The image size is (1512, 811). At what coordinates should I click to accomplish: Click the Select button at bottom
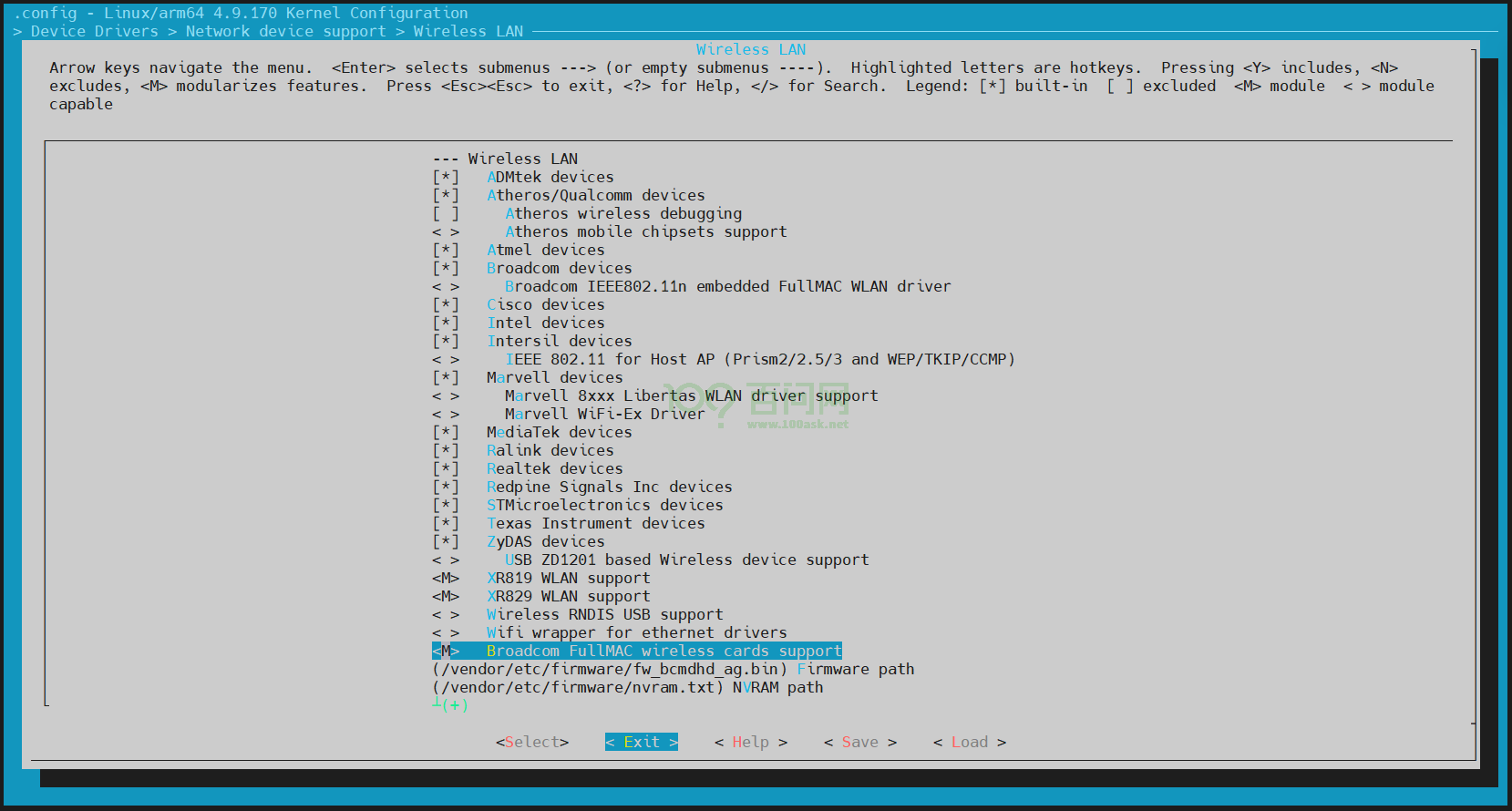click(x=532, y=742)
